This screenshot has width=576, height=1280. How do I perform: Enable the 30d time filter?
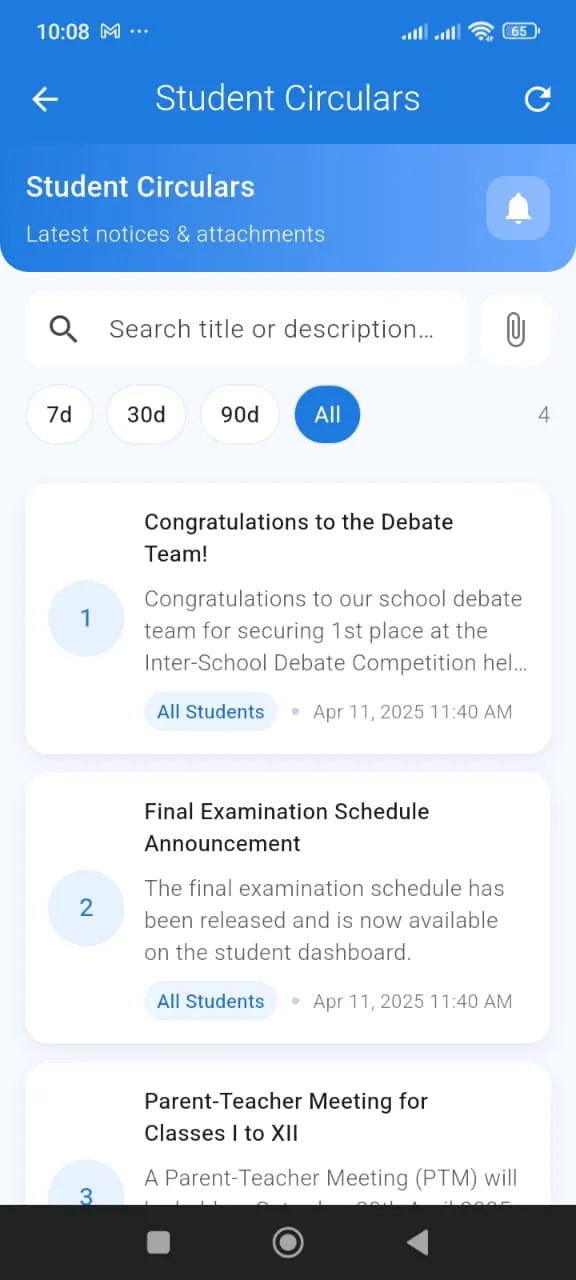pyautogui.click(x=146, y=414)
